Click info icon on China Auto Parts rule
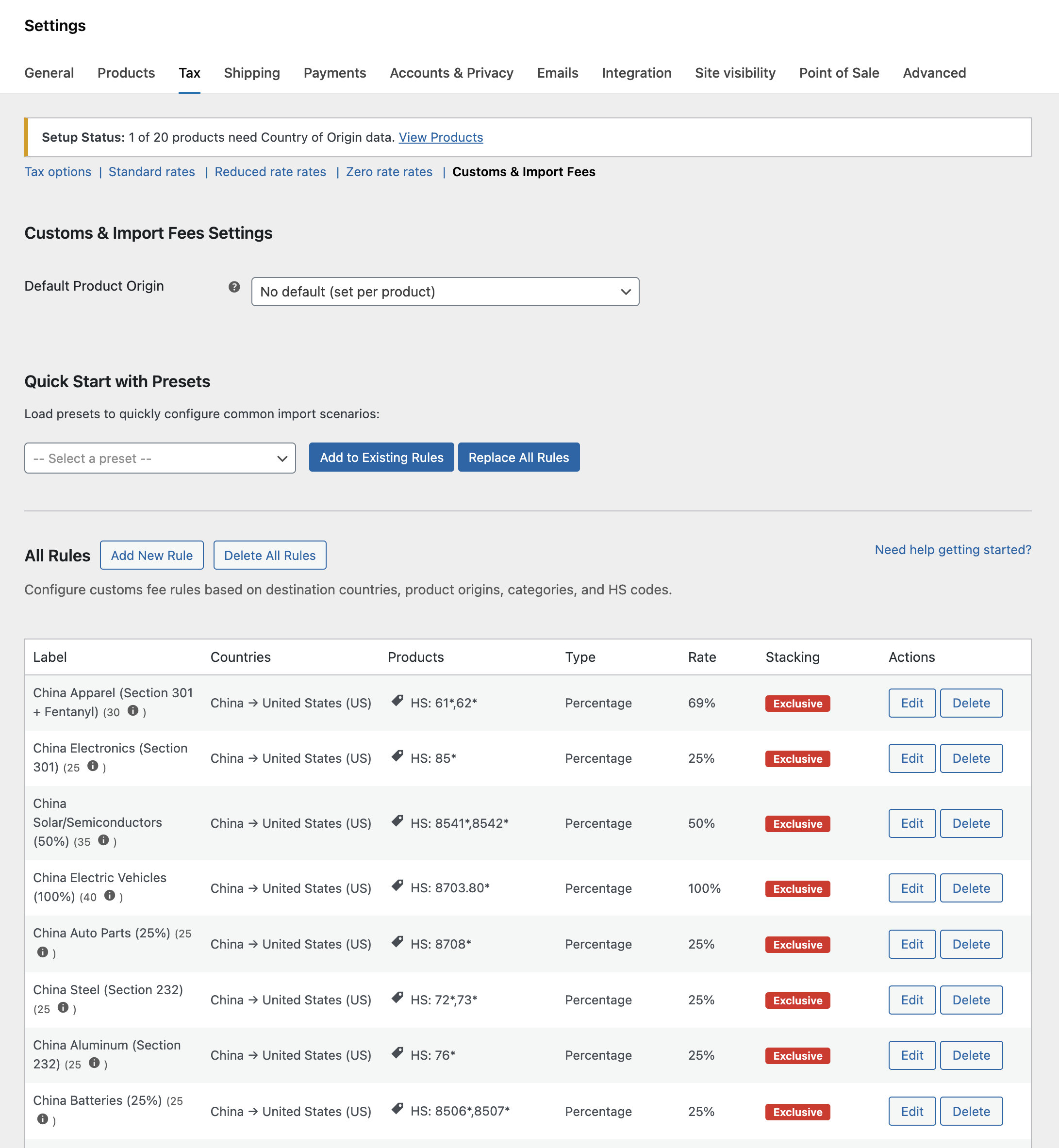Screen dimensions: 1059x1148 (42, 952)
